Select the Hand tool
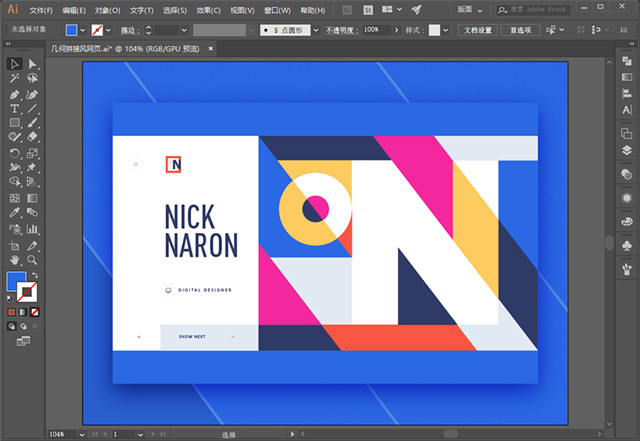The height and width of the screenshot is (441, 640). pos(15,258)
